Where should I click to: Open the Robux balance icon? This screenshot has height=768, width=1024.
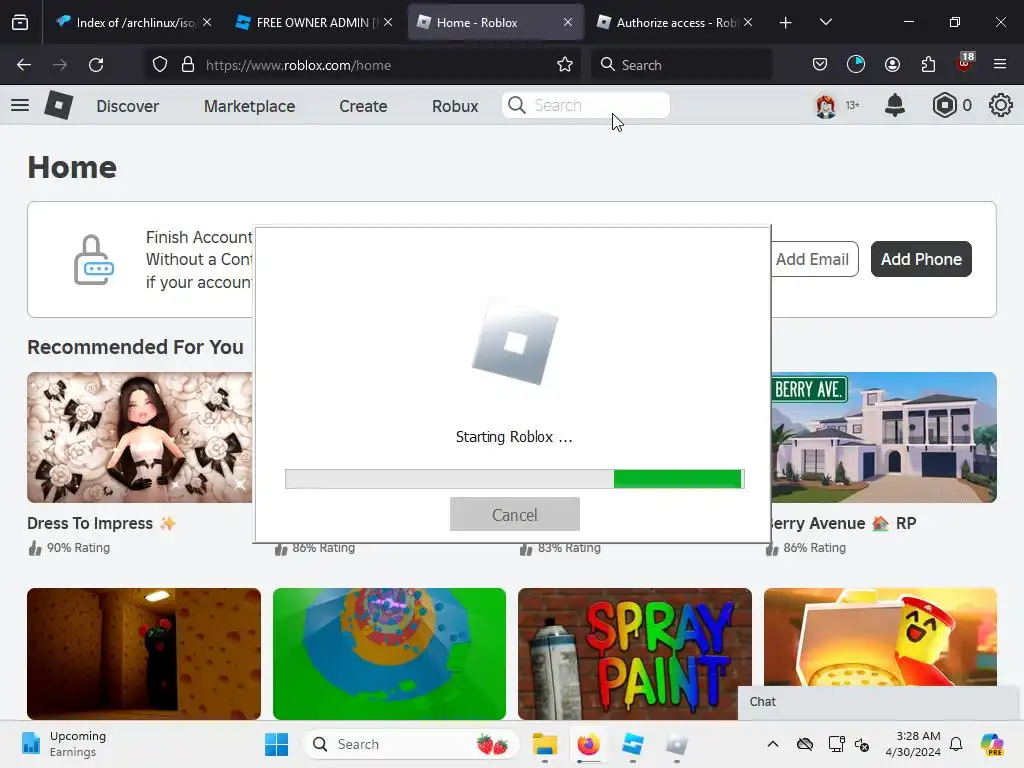944,105
